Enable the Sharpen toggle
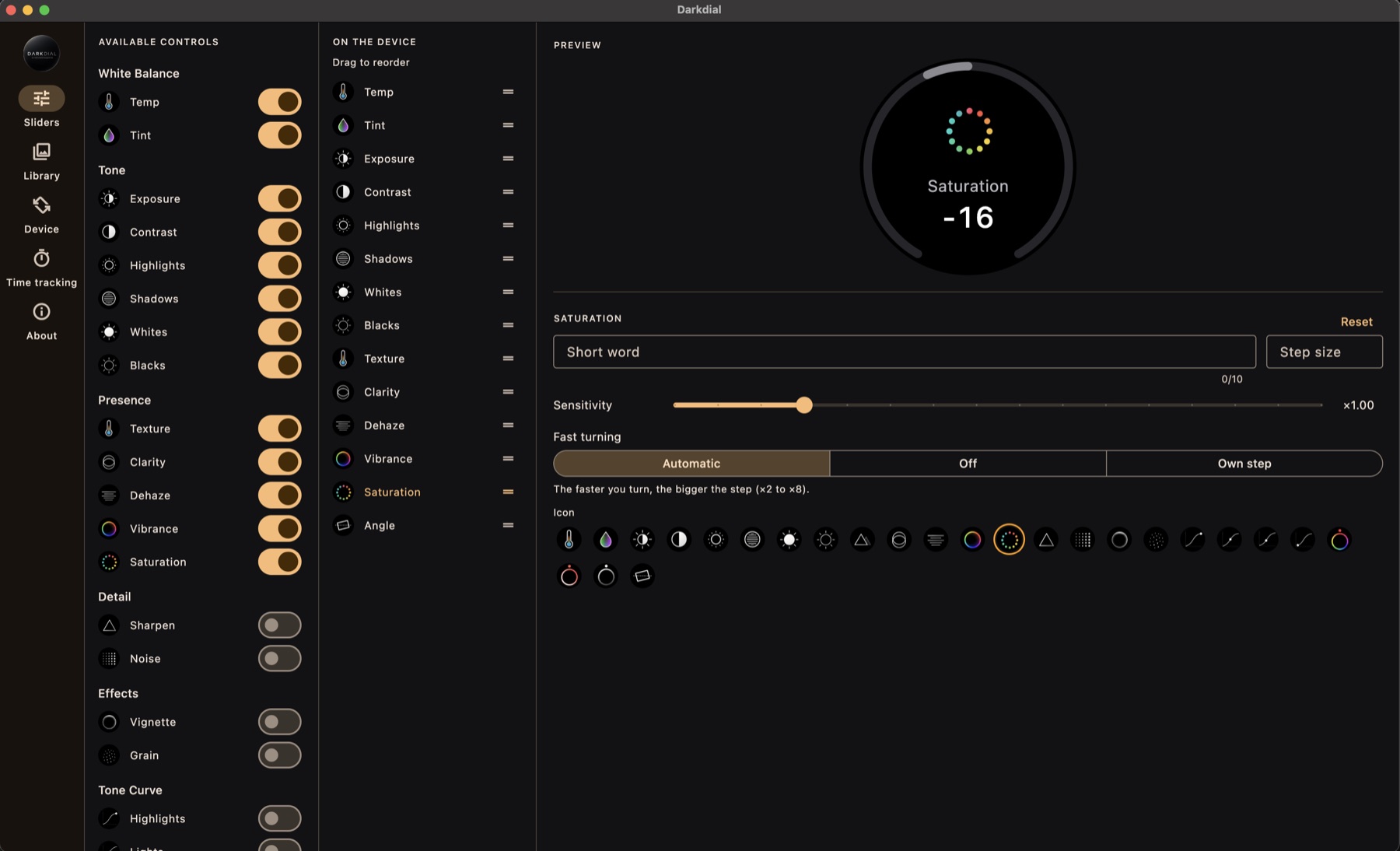1400x851 pixels. (x=280, y=625)
